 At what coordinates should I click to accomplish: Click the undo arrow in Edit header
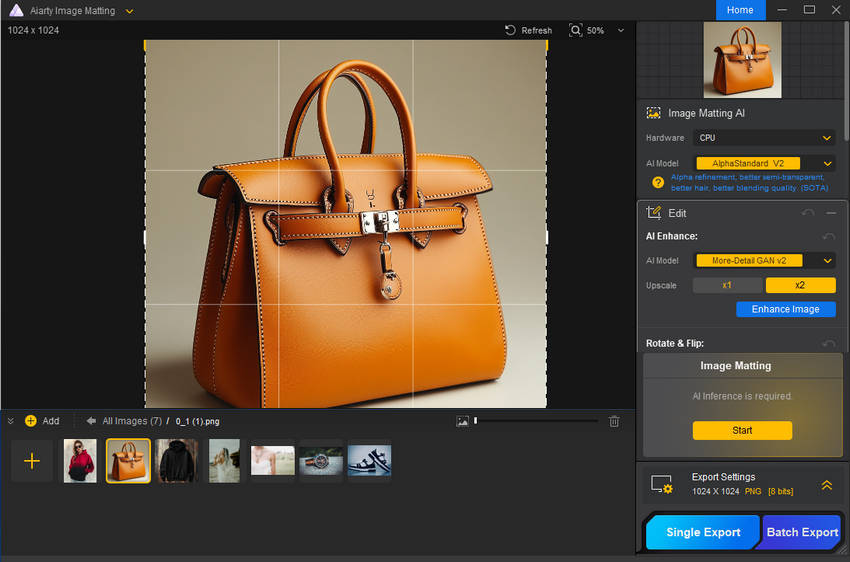[x=808, y=213]
